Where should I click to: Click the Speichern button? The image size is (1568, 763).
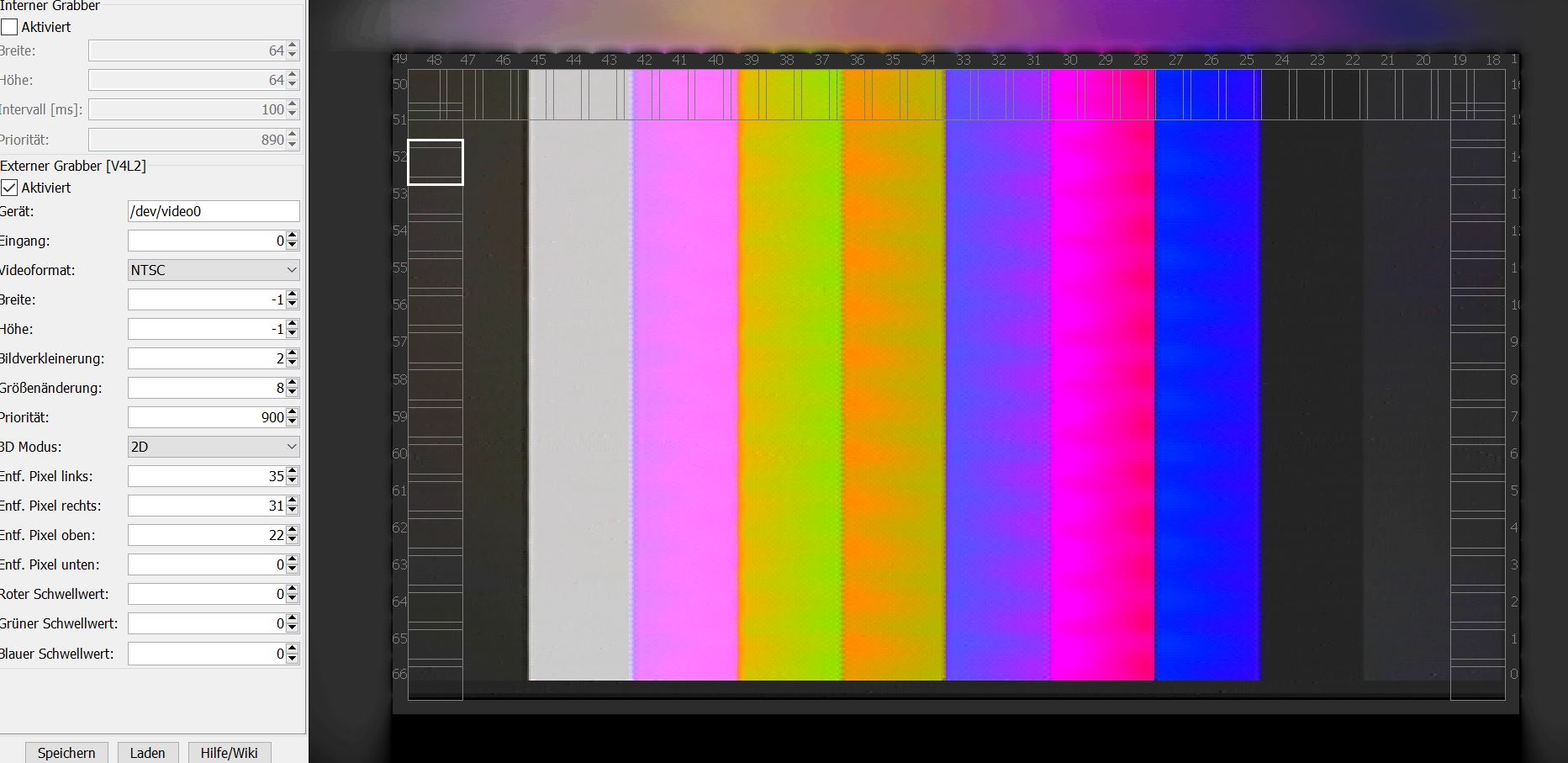click(x=66, y=752)
